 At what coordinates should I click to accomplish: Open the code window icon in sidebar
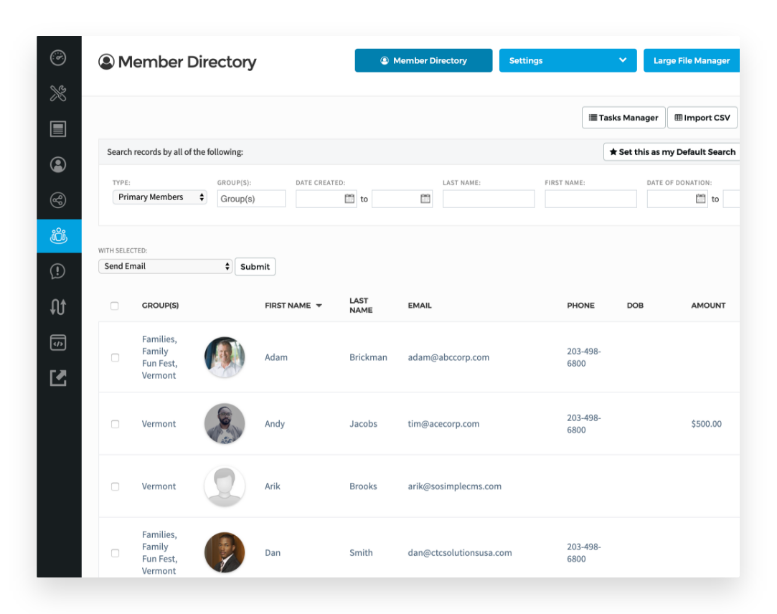(58, 342)
